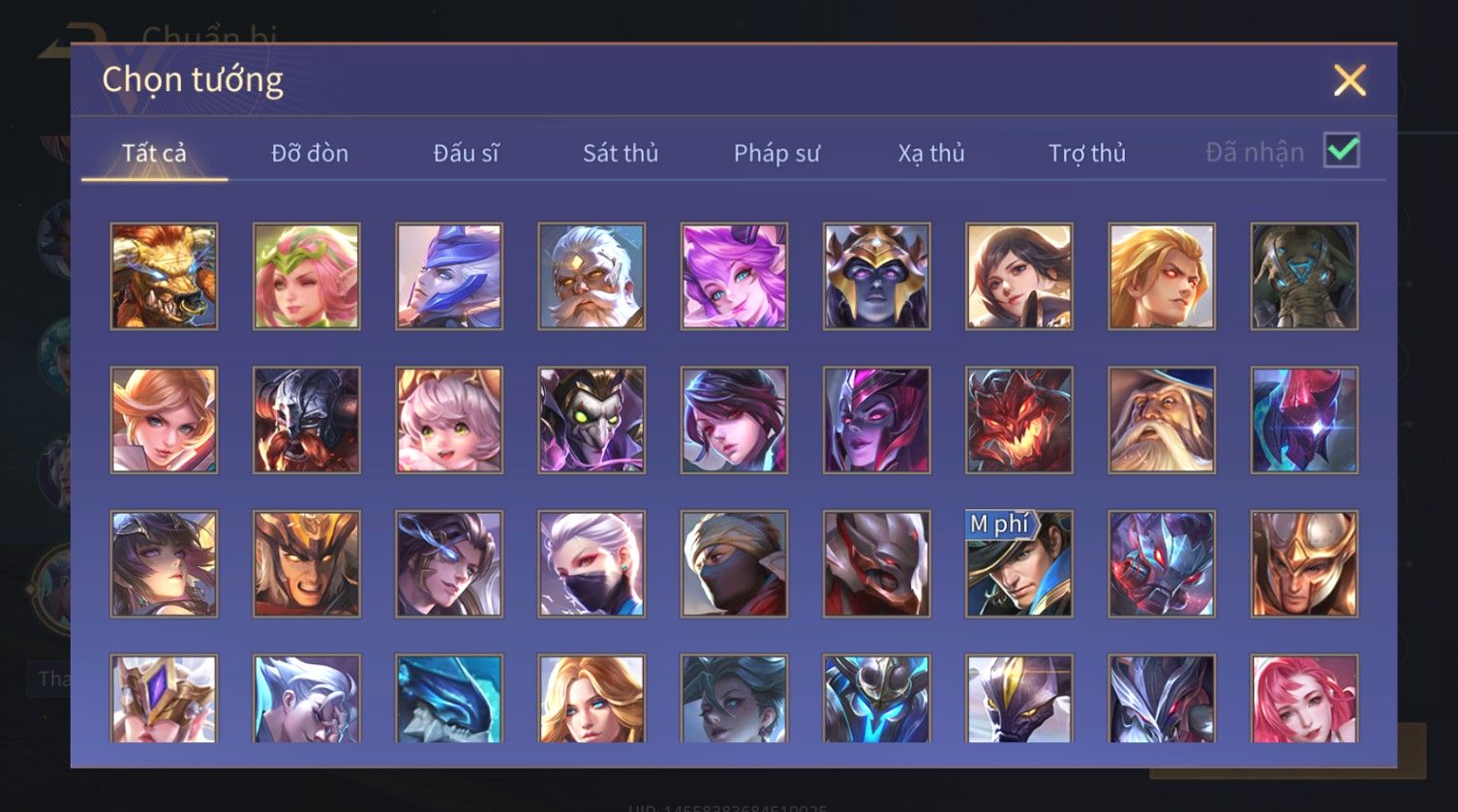Viewport: 1458px width, 812px height.
Task: Select the white-haired masked ninja hero
Action: click(x=592, y=564)
